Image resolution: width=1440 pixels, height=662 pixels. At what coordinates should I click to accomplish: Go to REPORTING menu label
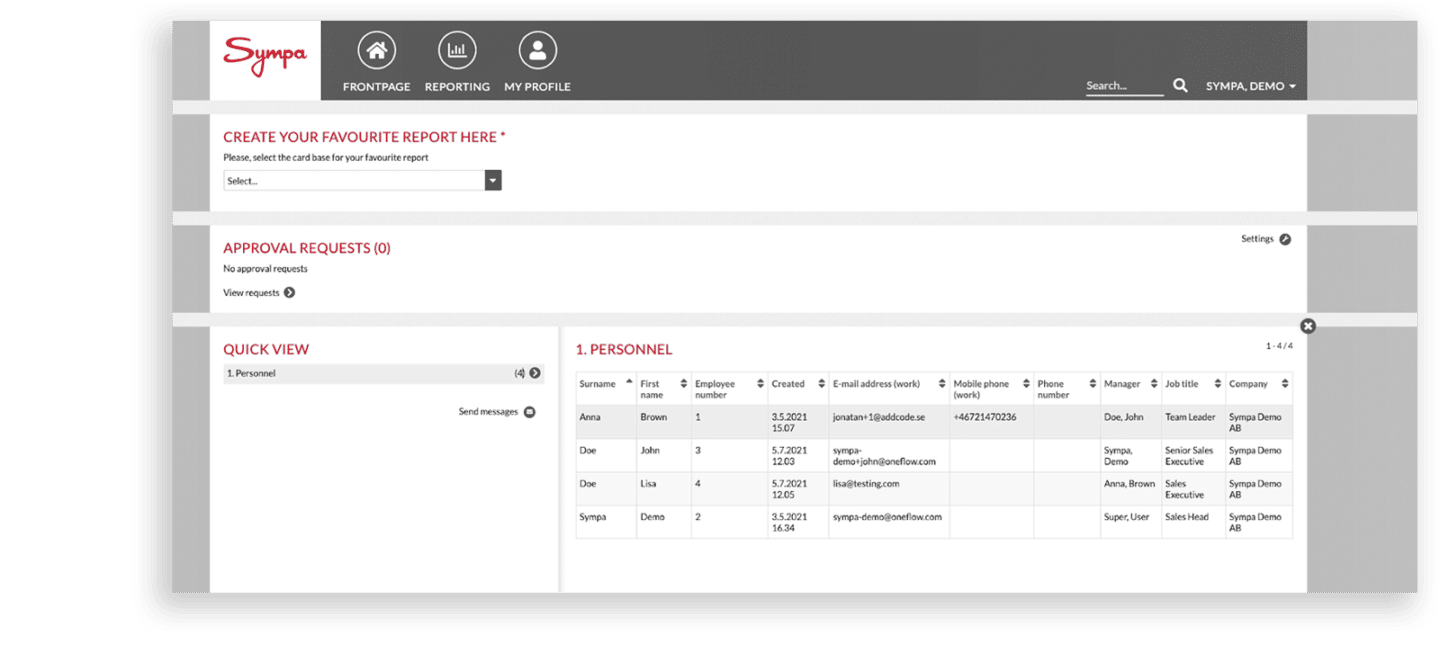pyautogui.click(x=457, y=87)
